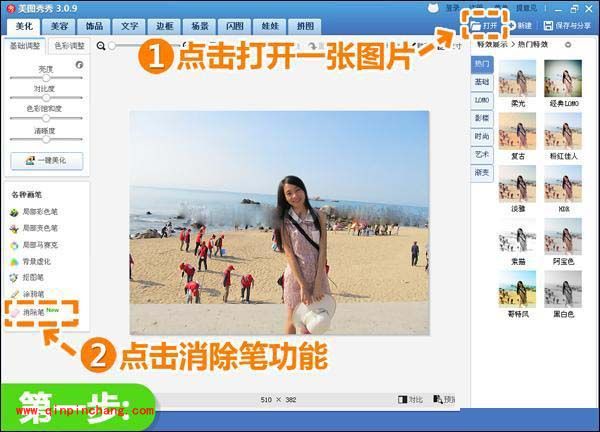Click the 提意见 feedback link
The height and width of the screenshot is (432, 600).
[527, 8]
